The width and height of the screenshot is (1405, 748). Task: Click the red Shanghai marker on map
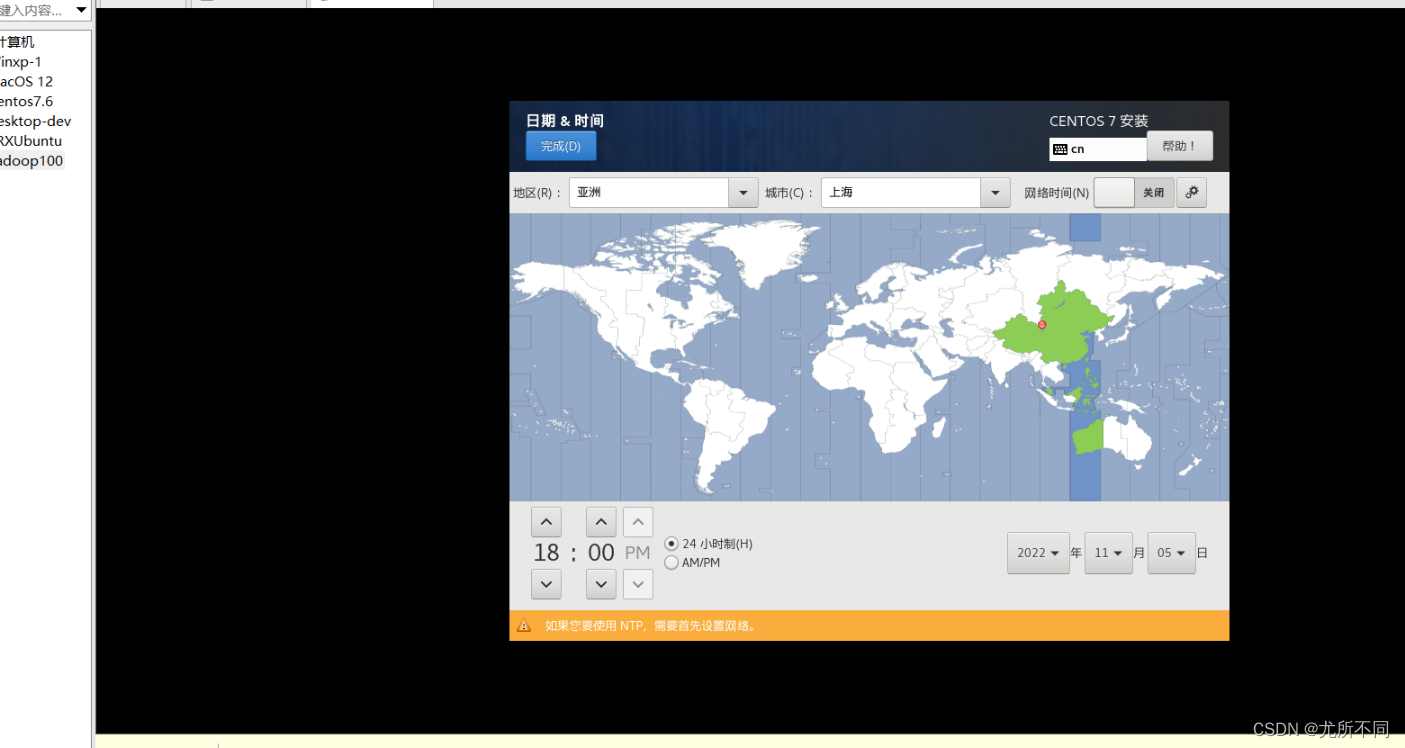click(1042, 325)
